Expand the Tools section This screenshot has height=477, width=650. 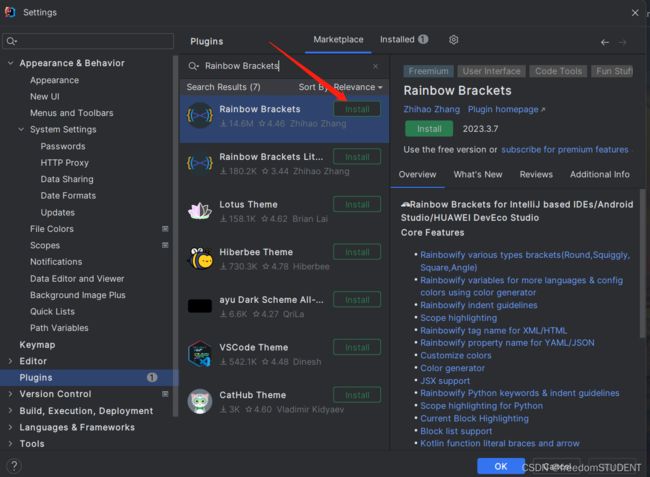tap(10, 444)
